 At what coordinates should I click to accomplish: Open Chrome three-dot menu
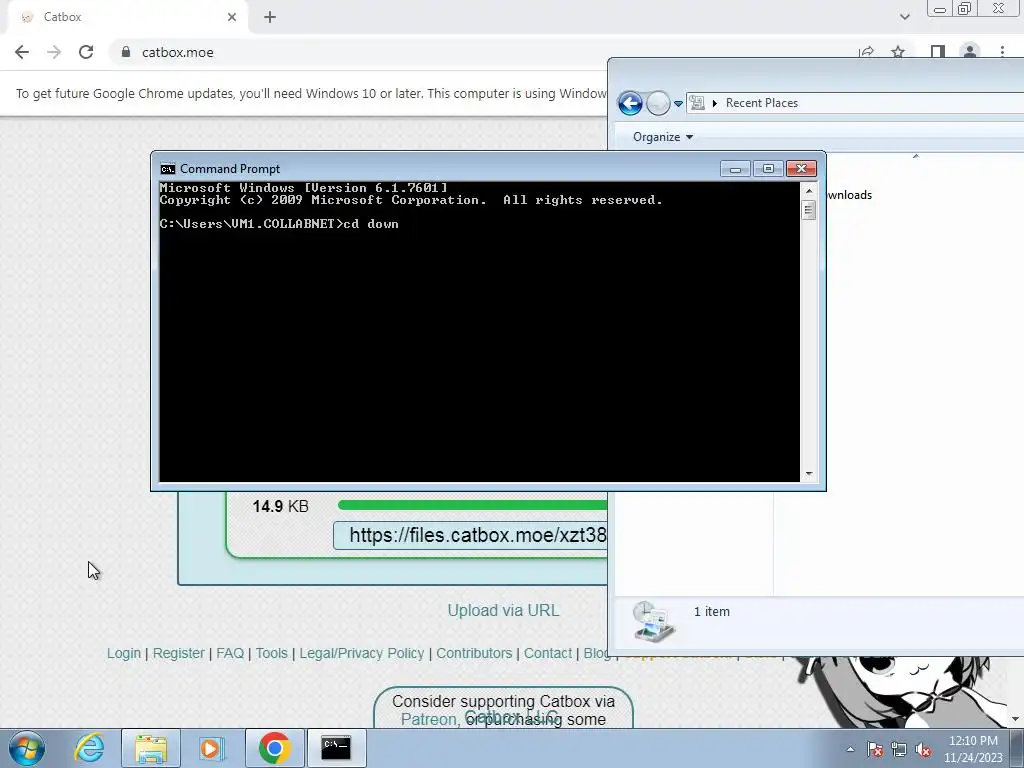[1002, 52]
